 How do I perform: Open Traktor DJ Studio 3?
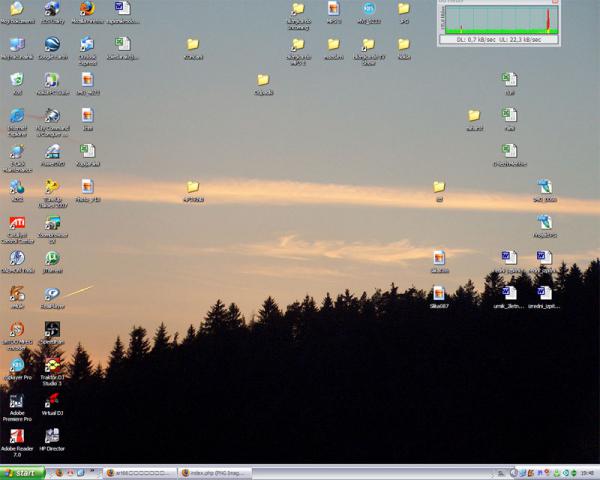[x=52, y=366]
